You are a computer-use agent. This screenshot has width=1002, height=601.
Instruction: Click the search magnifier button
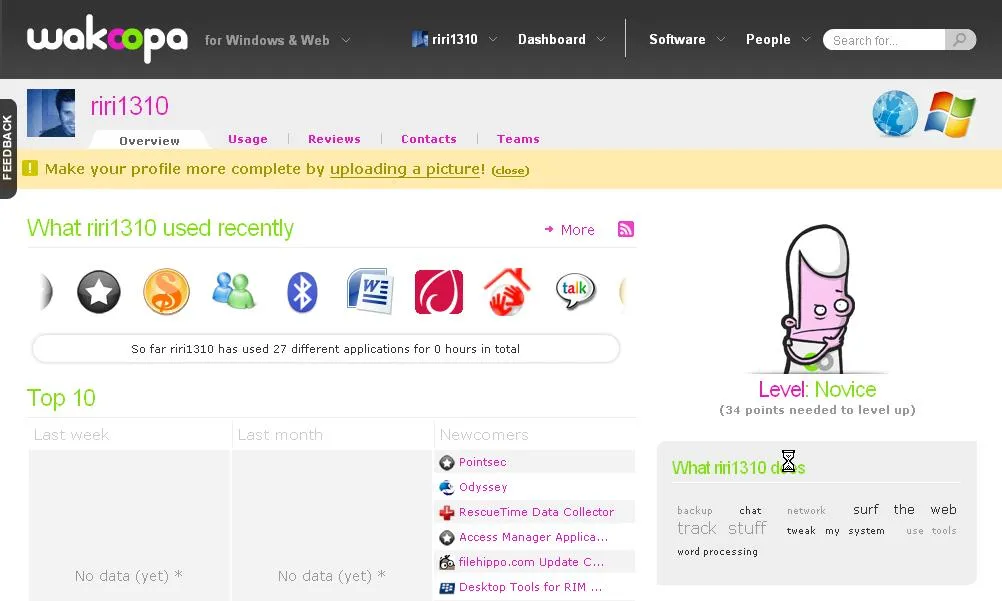coord(960,40)
